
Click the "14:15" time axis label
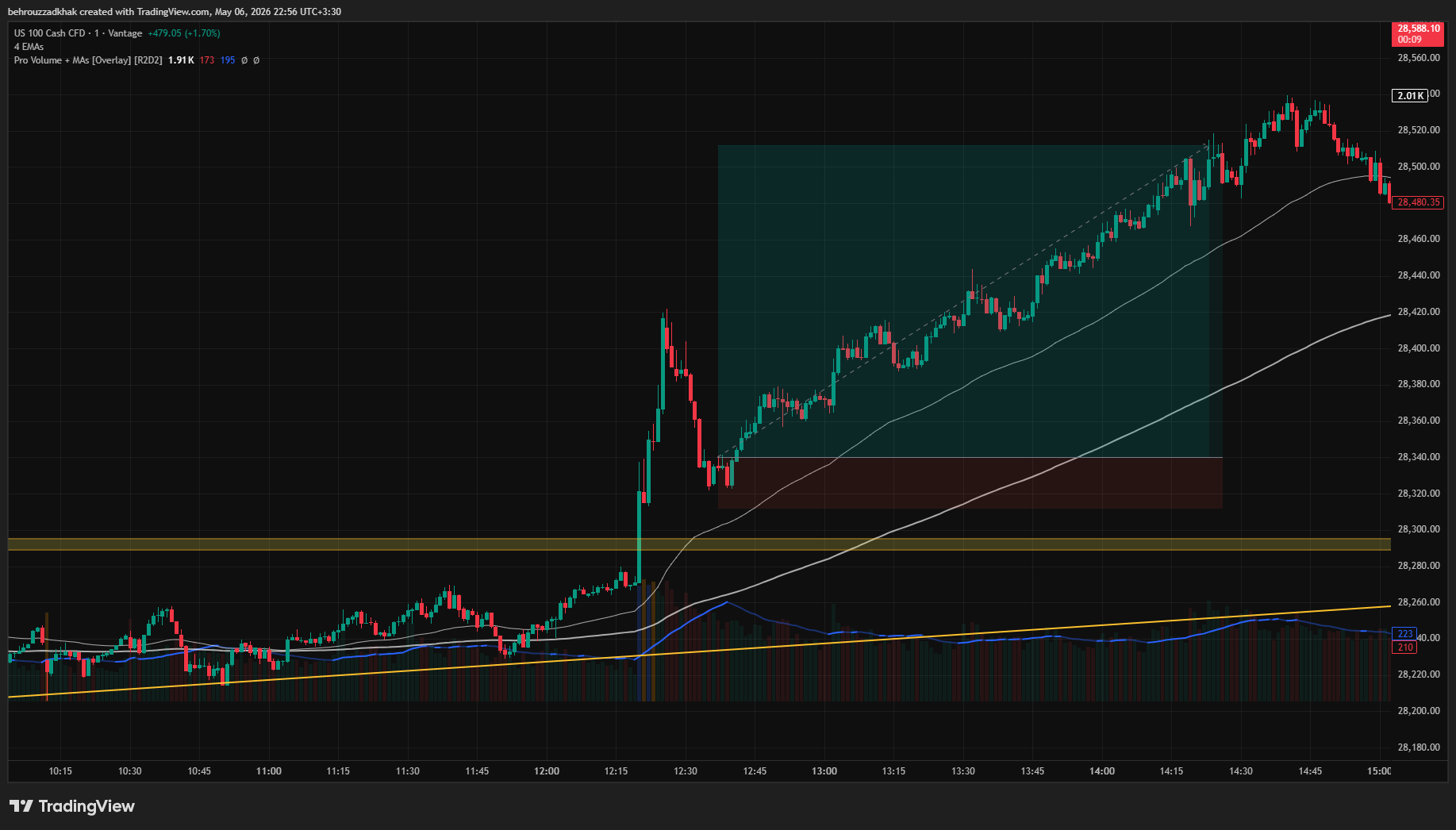pyautogui.click(x=1171, y=771)
